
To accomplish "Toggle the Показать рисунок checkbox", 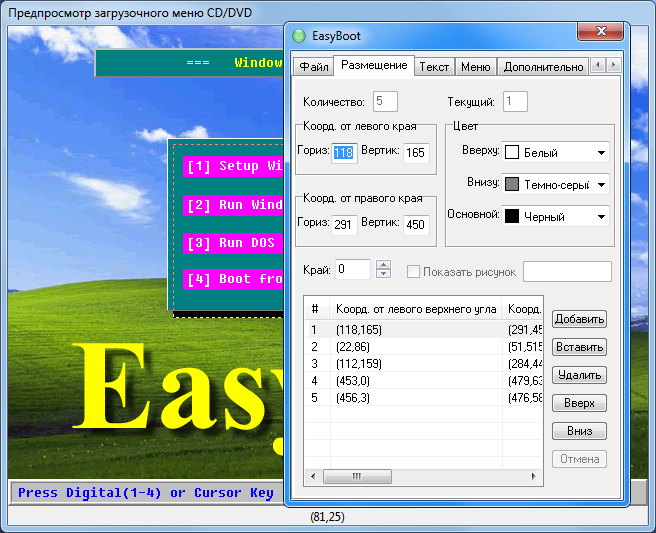I will [x=413, y=272].
